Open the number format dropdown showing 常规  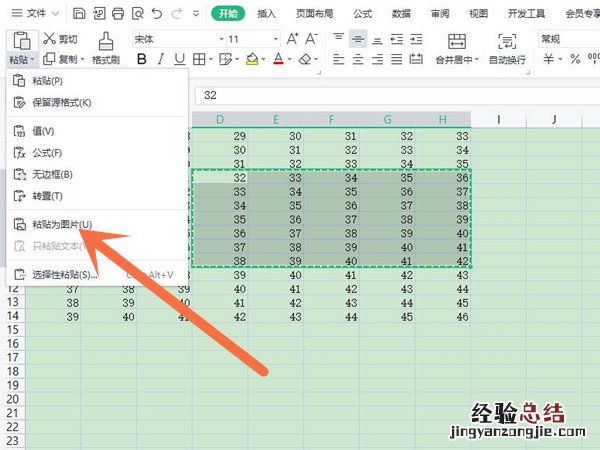[x=565, y=38]
